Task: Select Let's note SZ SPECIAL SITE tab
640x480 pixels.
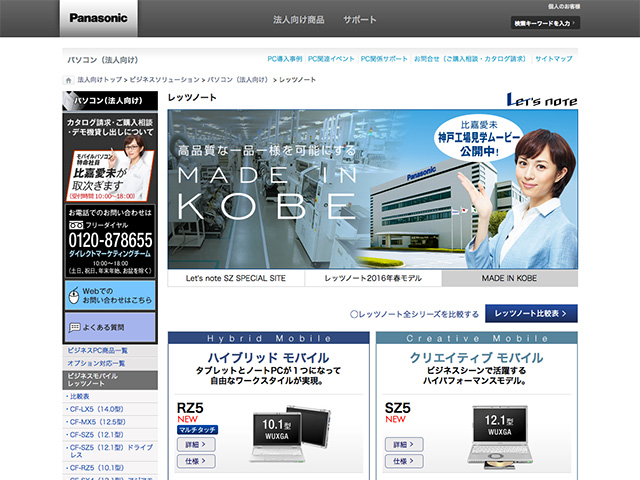Action: pos(236,278)
